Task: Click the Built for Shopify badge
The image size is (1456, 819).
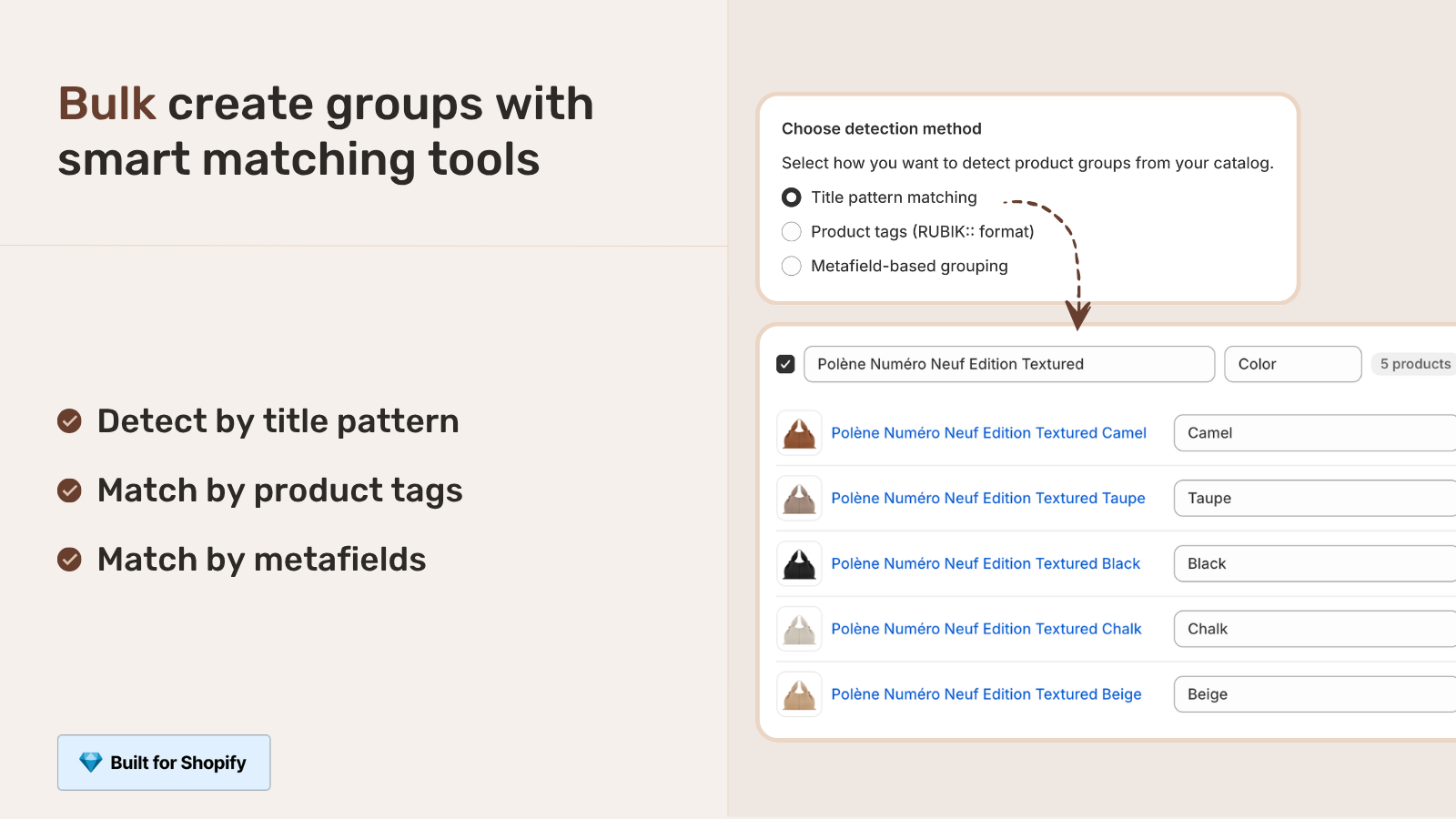Action: [164, 763]
